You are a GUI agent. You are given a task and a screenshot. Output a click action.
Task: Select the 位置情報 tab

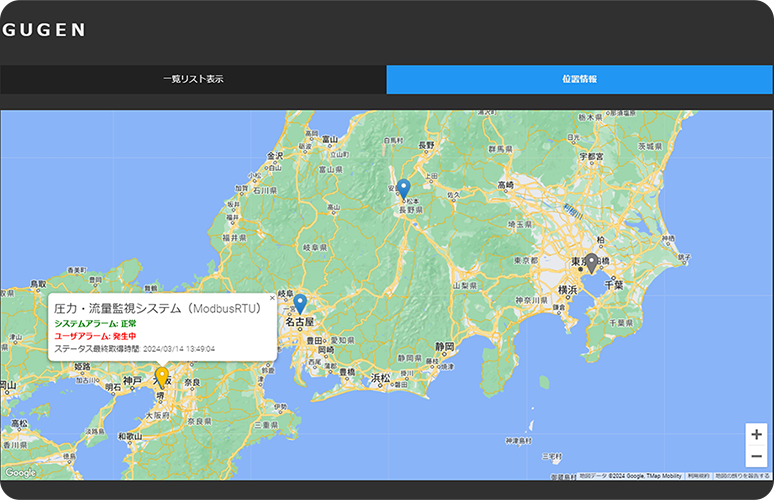click(x=580, y=79)
